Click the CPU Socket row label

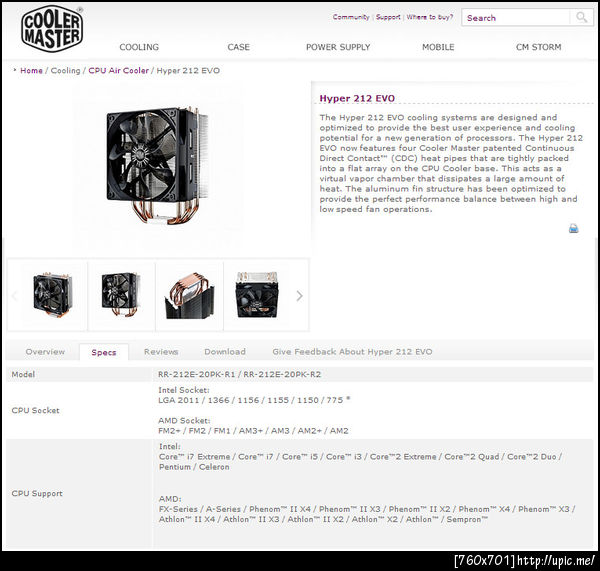[35, 410]
